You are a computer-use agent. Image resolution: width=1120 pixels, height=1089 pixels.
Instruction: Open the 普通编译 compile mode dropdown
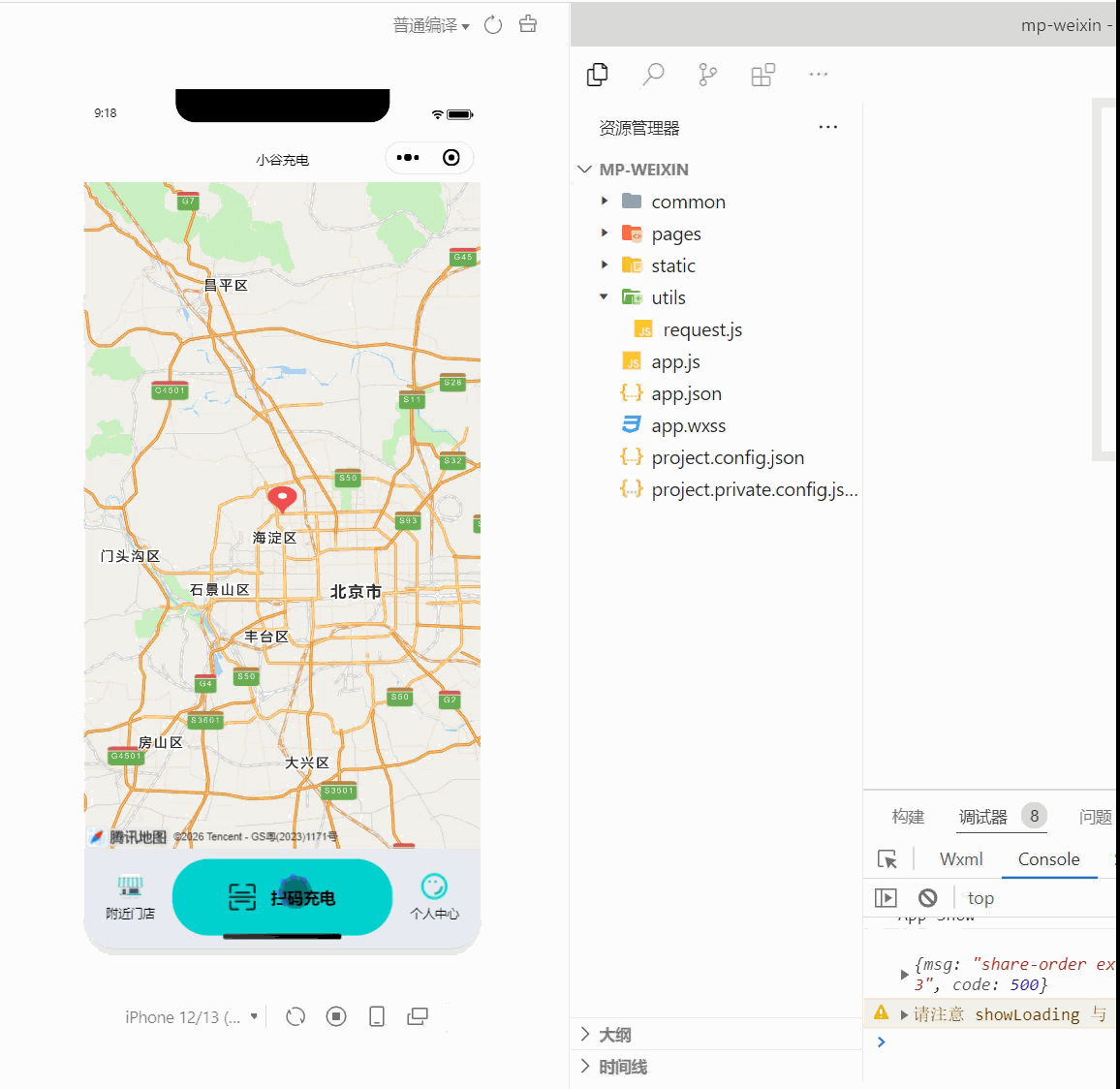(x=431, y=26)
